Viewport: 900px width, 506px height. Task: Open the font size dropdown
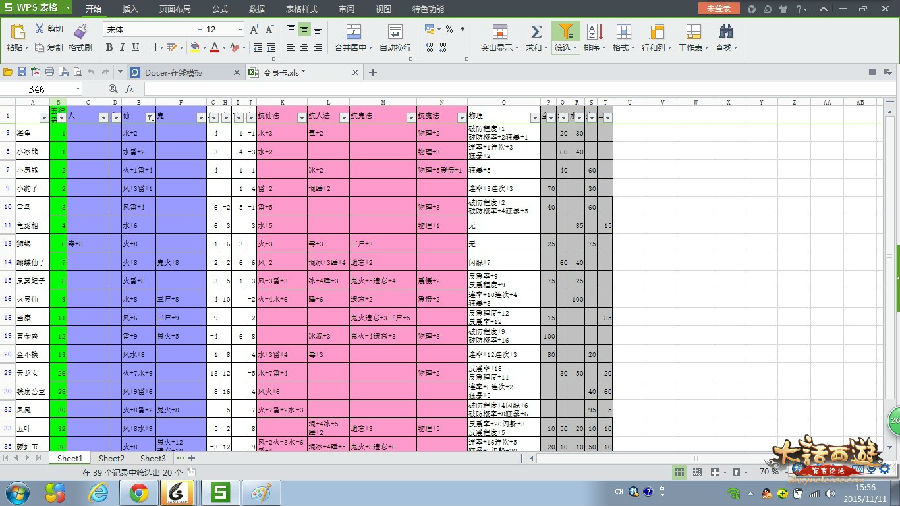pos(240,29)
